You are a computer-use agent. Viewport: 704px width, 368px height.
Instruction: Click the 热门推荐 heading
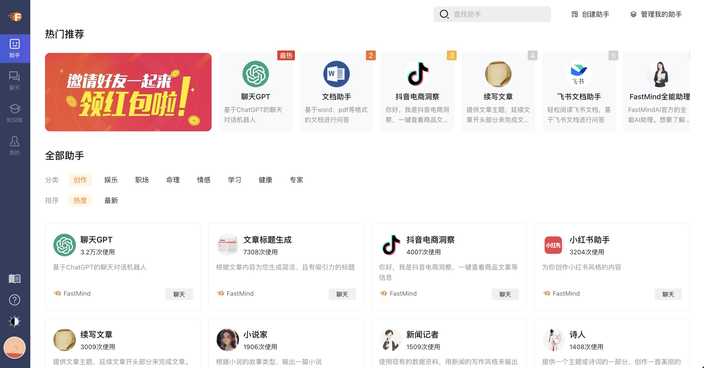[65, 34]
